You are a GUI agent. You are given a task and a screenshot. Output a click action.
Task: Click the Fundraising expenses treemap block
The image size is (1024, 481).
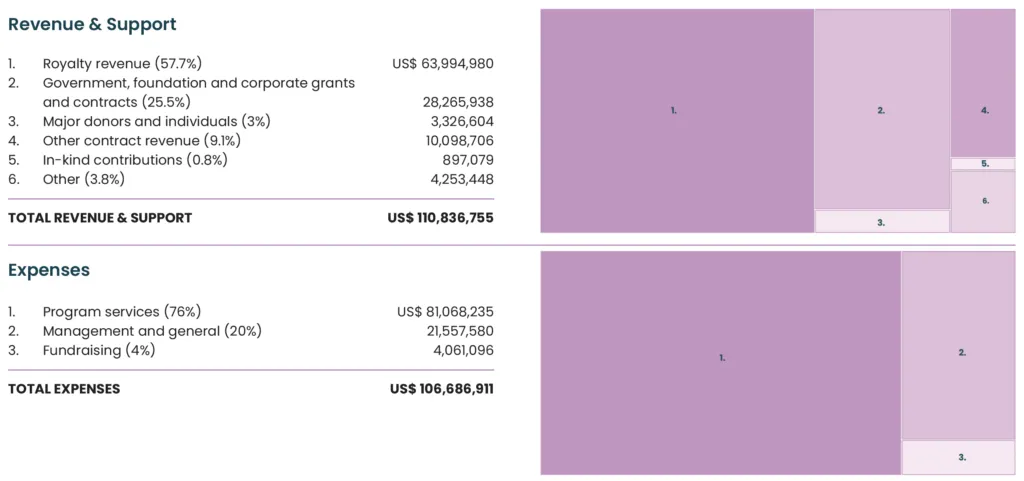pyautogui.click(x=959, y=457)
